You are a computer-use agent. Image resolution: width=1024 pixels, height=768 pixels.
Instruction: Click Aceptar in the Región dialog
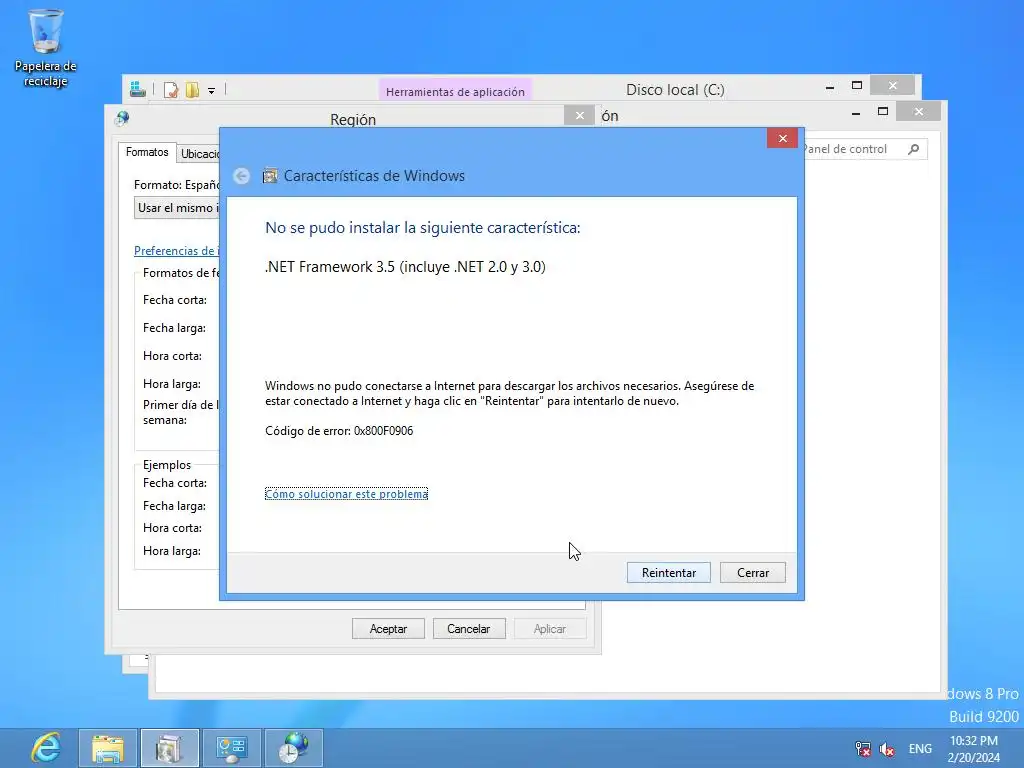pos(389,629)
